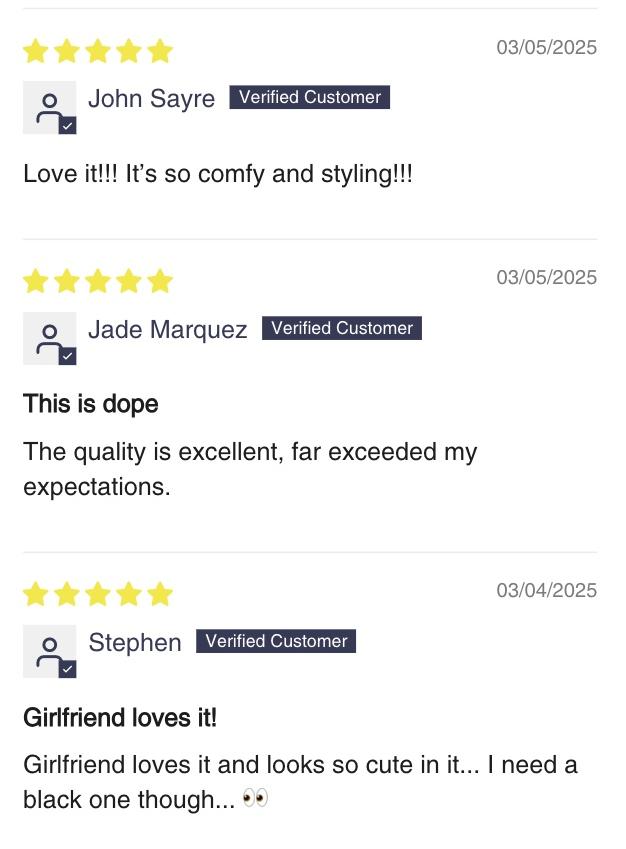This screenshot has height=849, width=626.
Task: Click the 'Girlfriend loves it!' review title
Action: (120, 717)
